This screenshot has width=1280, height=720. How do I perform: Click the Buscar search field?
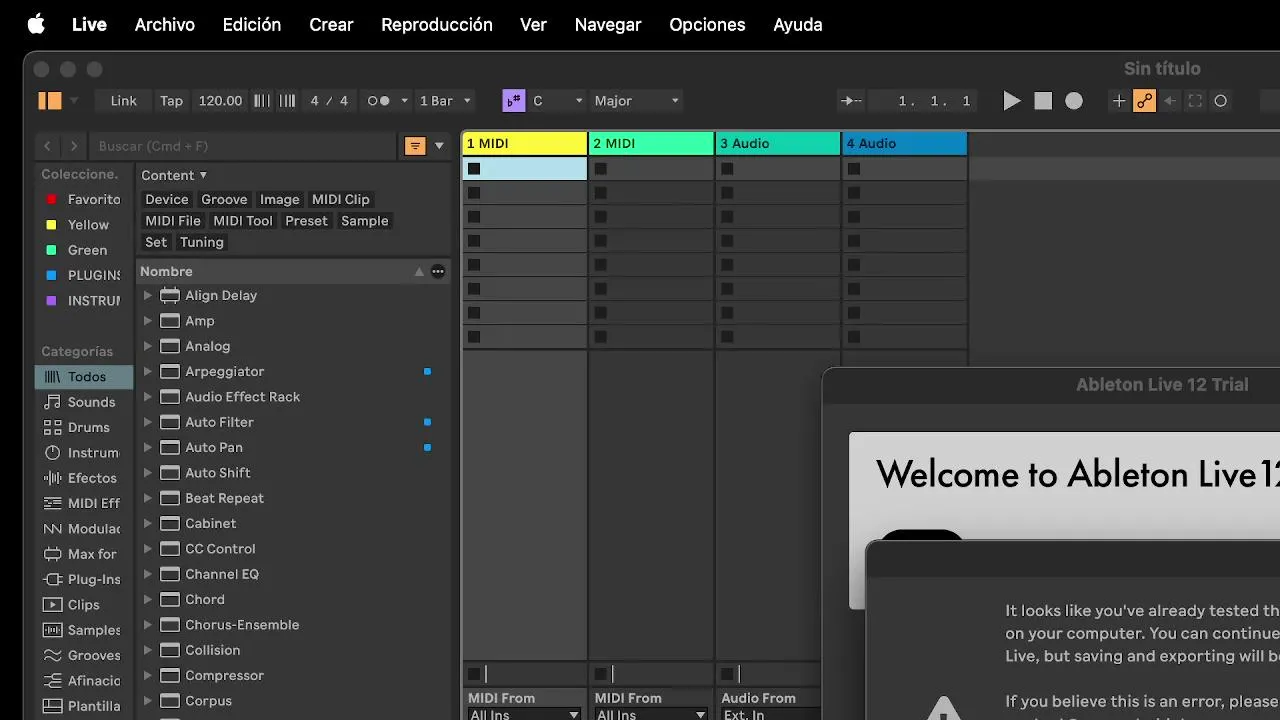point(243,146)
